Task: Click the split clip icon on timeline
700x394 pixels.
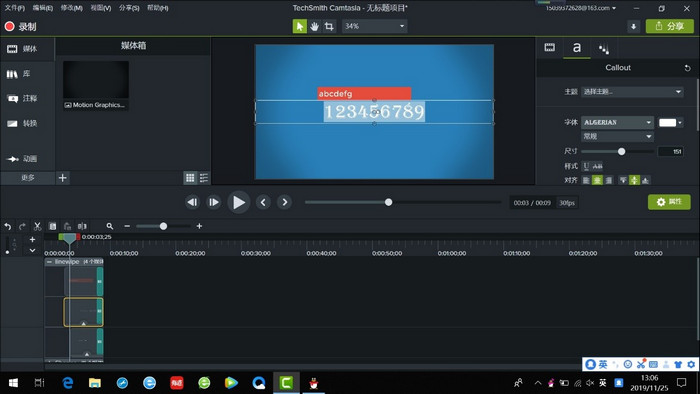Action: [82, 226]
